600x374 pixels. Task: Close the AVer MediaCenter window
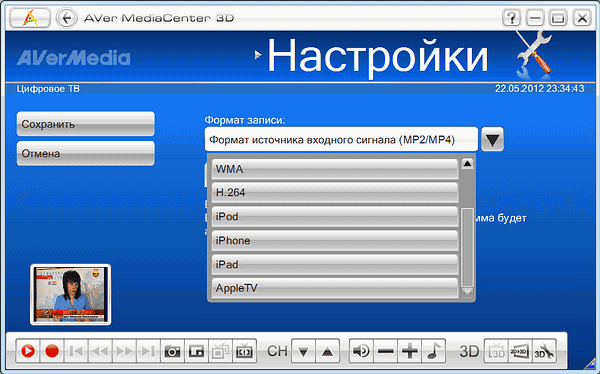tap(582, 18)
